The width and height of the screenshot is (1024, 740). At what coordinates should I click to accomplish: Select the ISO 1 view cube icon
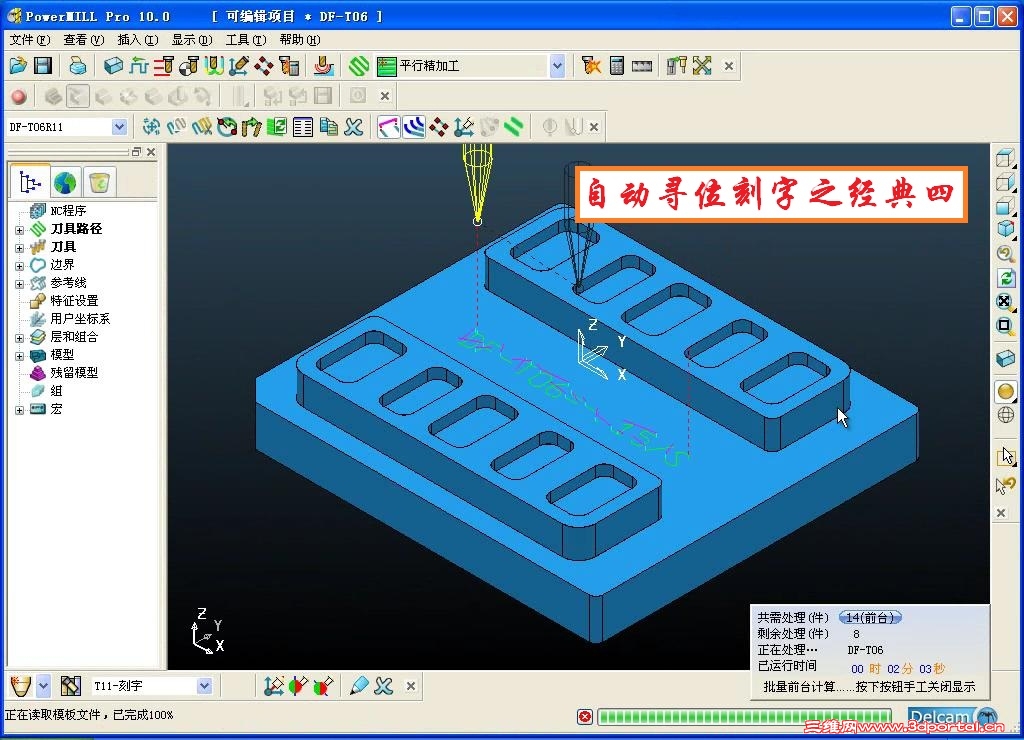tap(1006, 229)
